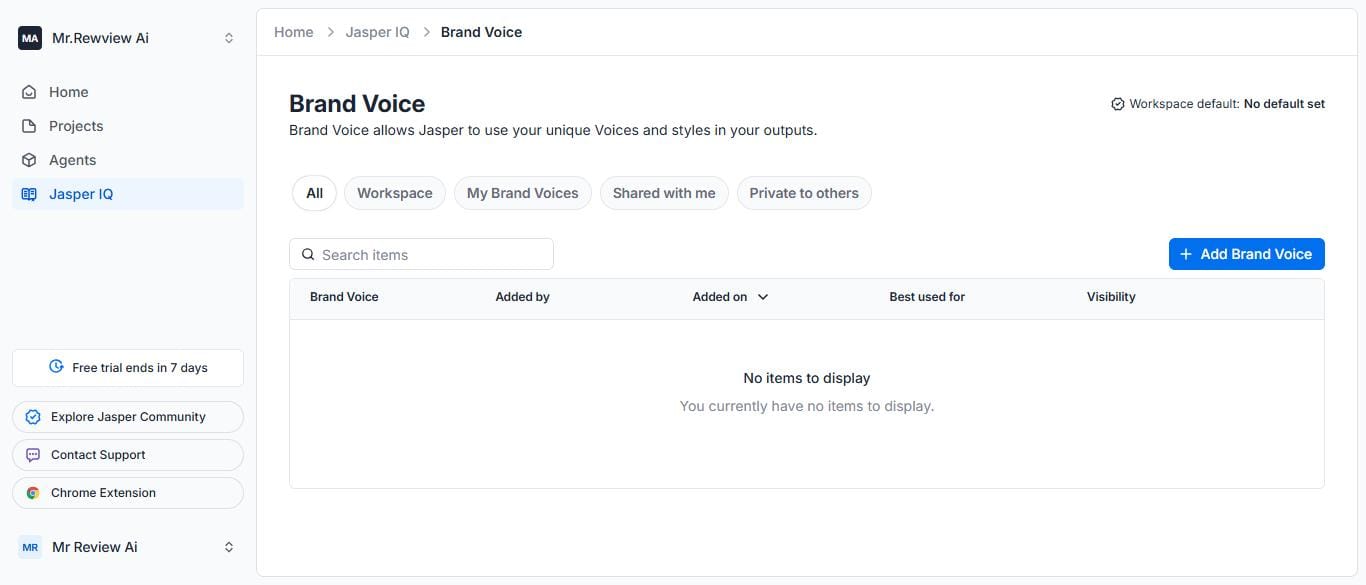
Task: Focus the Search items field
Action: 421,254
